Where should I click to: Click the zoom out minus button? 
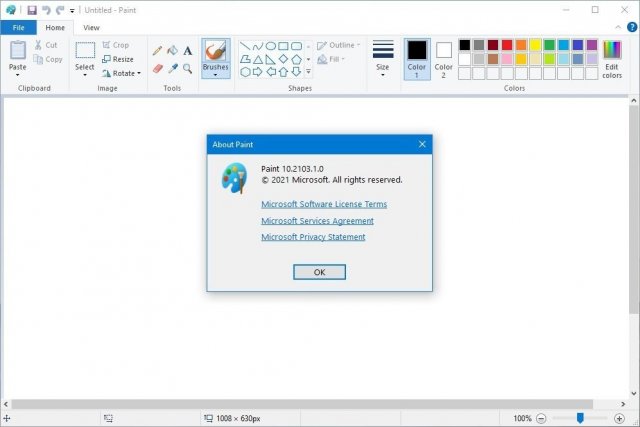click(x=541, y=418)
